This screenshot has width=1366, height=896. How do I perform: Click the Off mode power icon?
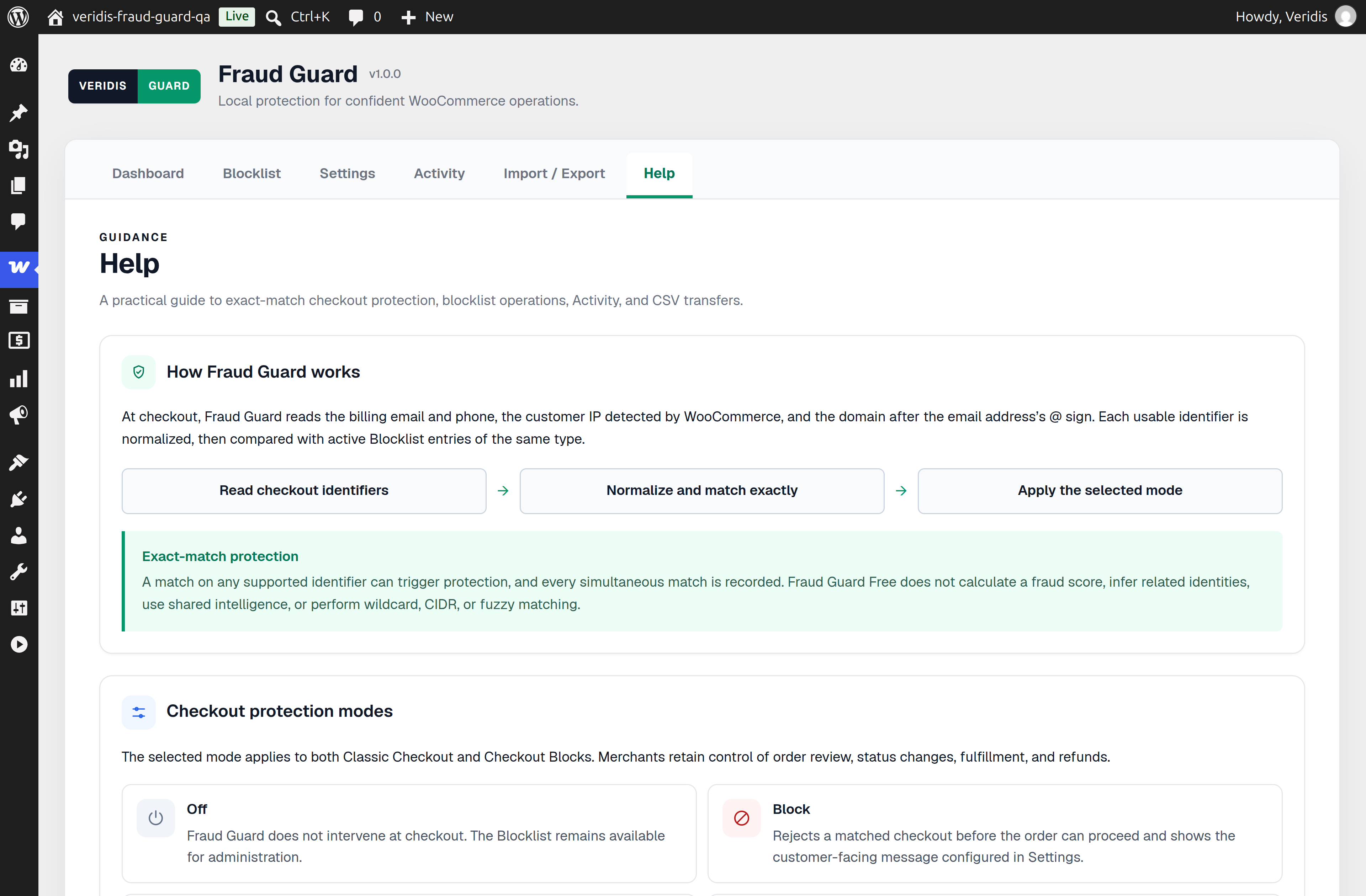[x=155, y=817]
